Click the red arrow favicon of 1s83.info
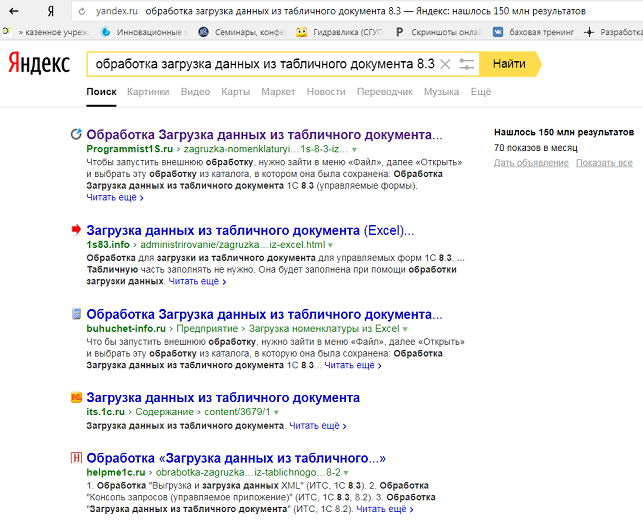 (76, 230)
